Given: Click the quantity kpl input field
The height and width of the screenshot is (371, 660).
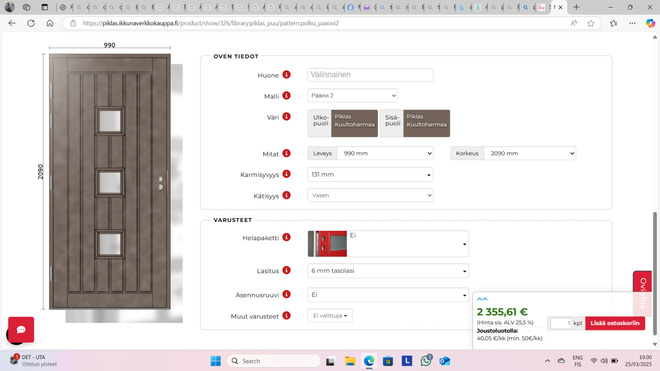Looking at the screenshot, I should pos(561,323).
